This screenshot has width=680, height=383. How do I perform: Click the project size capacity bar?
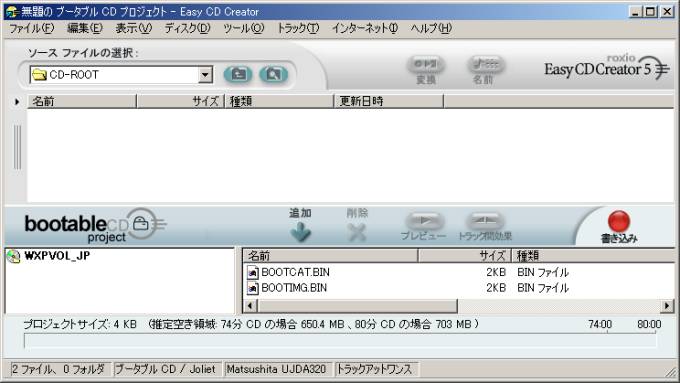pos(340,340)
